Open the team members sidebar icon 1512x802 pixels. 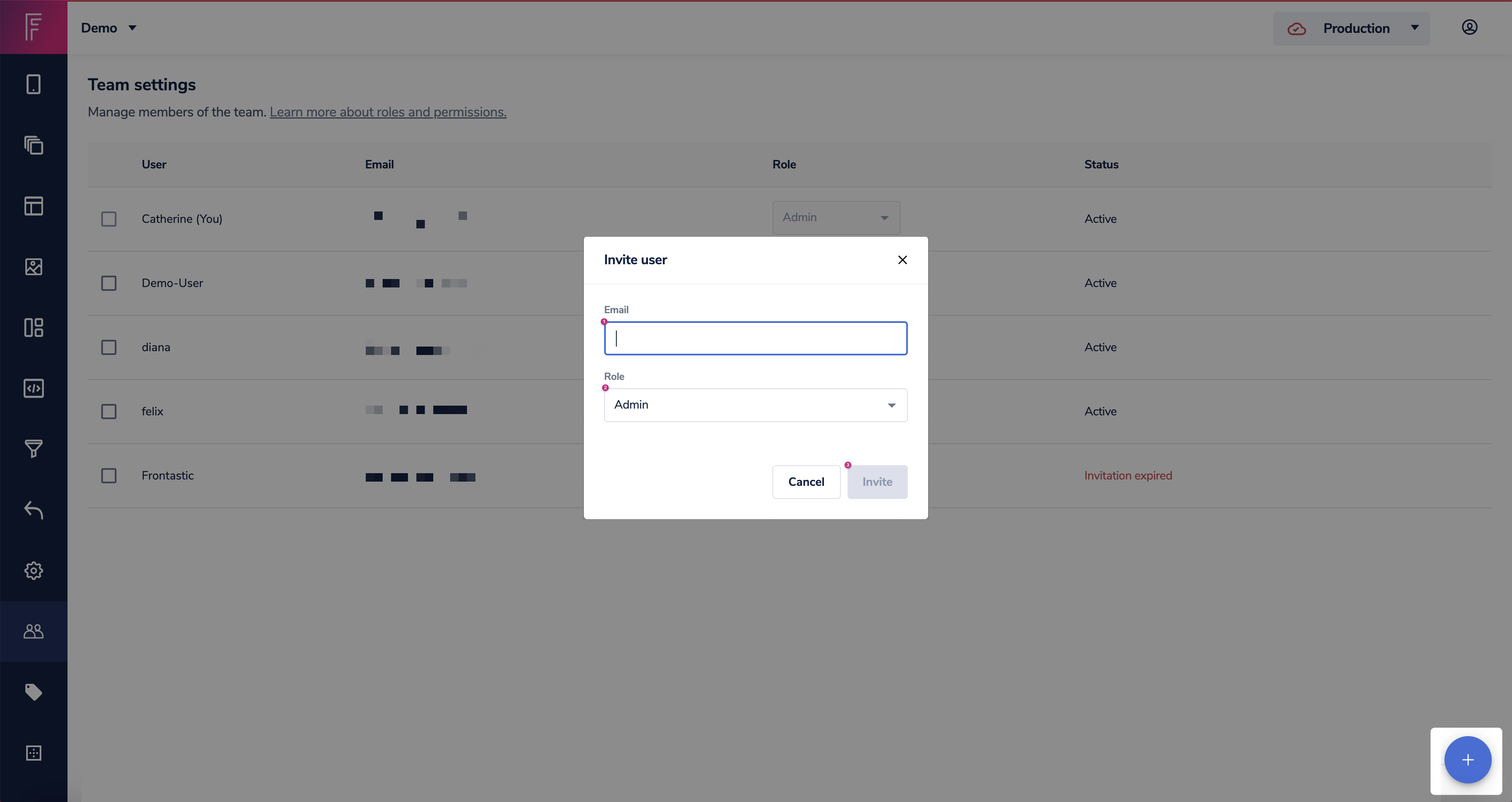(x=33, y=631)
